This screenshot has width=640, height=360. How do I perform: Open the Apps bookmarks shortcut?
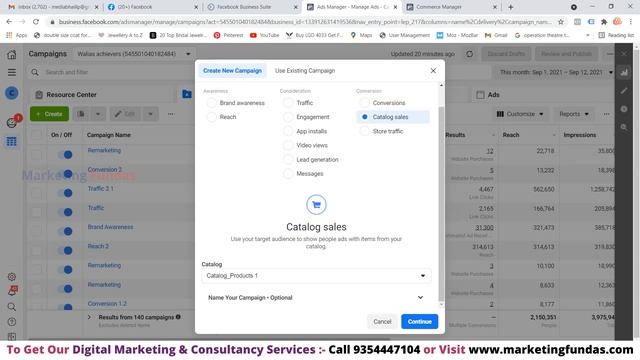(17, 36)
